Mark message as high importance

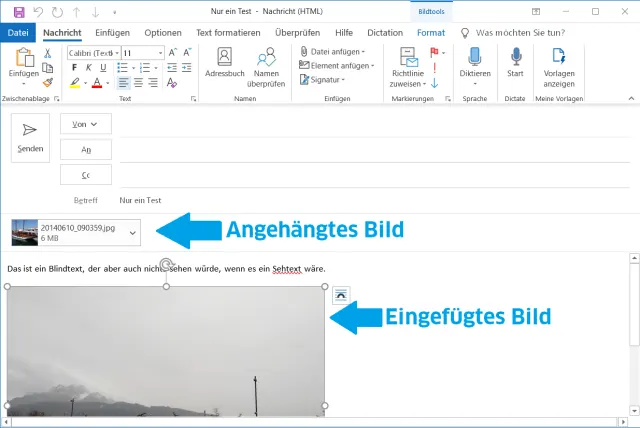click(x=435, y=68)
